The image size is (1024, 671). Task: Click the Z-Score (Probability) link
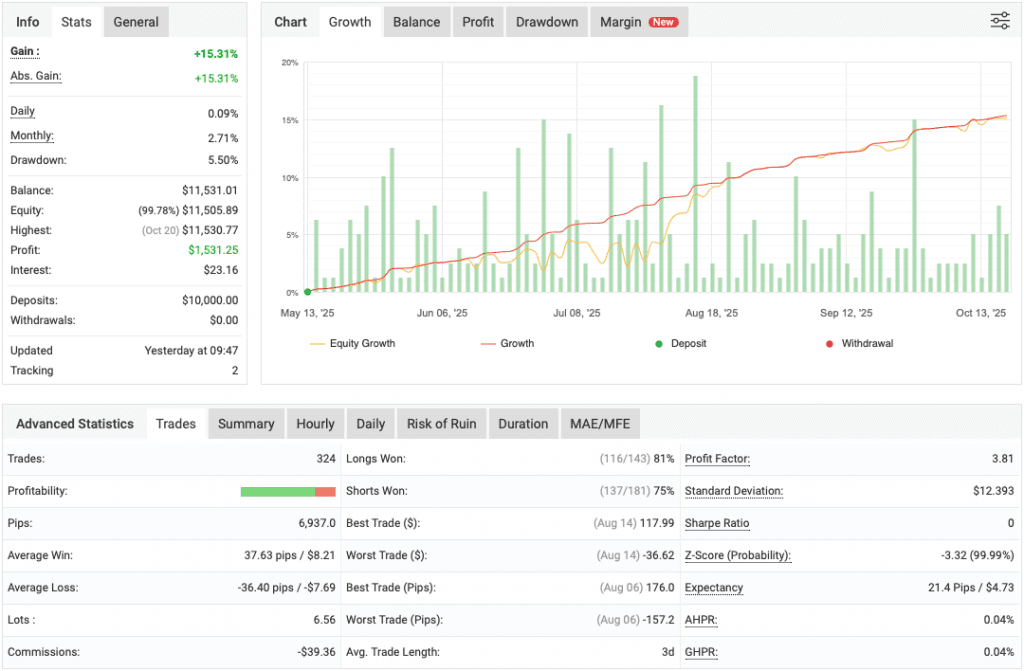pyautogui.click(x=737, y=555)
